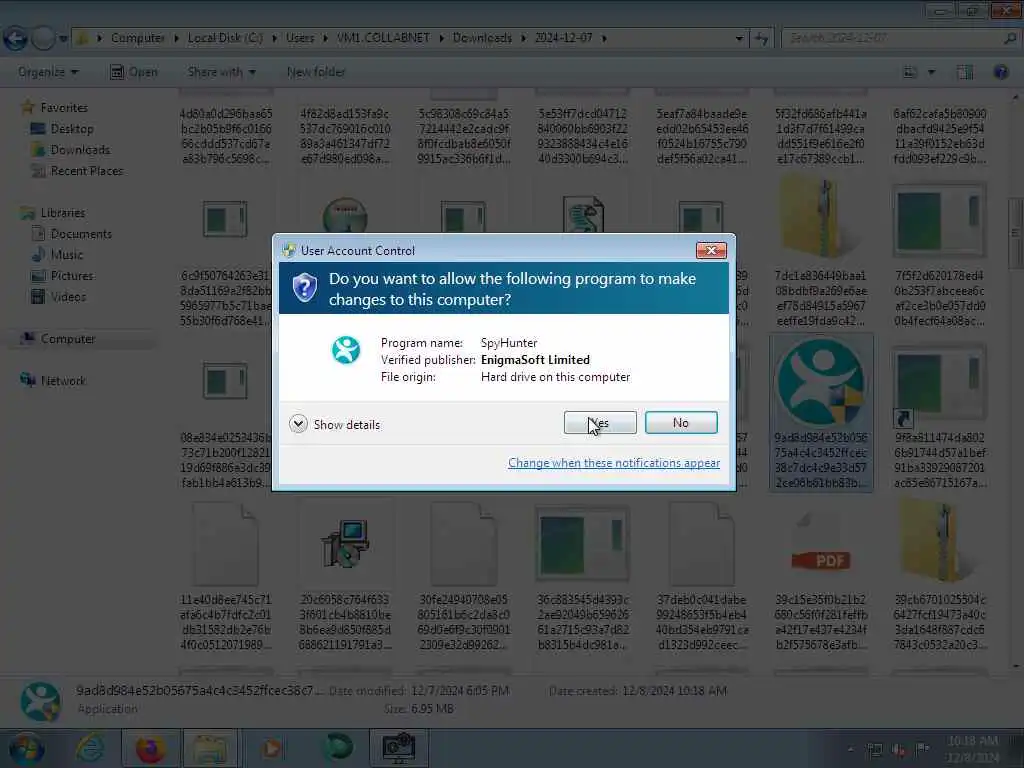
Task: Select installer file 20c6058c764f633
Action: [x=345, y=543]
